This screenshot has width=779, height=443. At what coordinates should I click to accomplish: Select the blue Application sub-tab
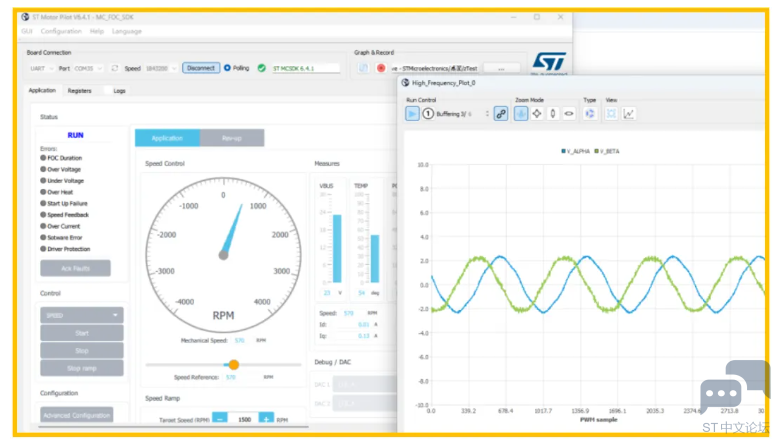coord(167,138)
